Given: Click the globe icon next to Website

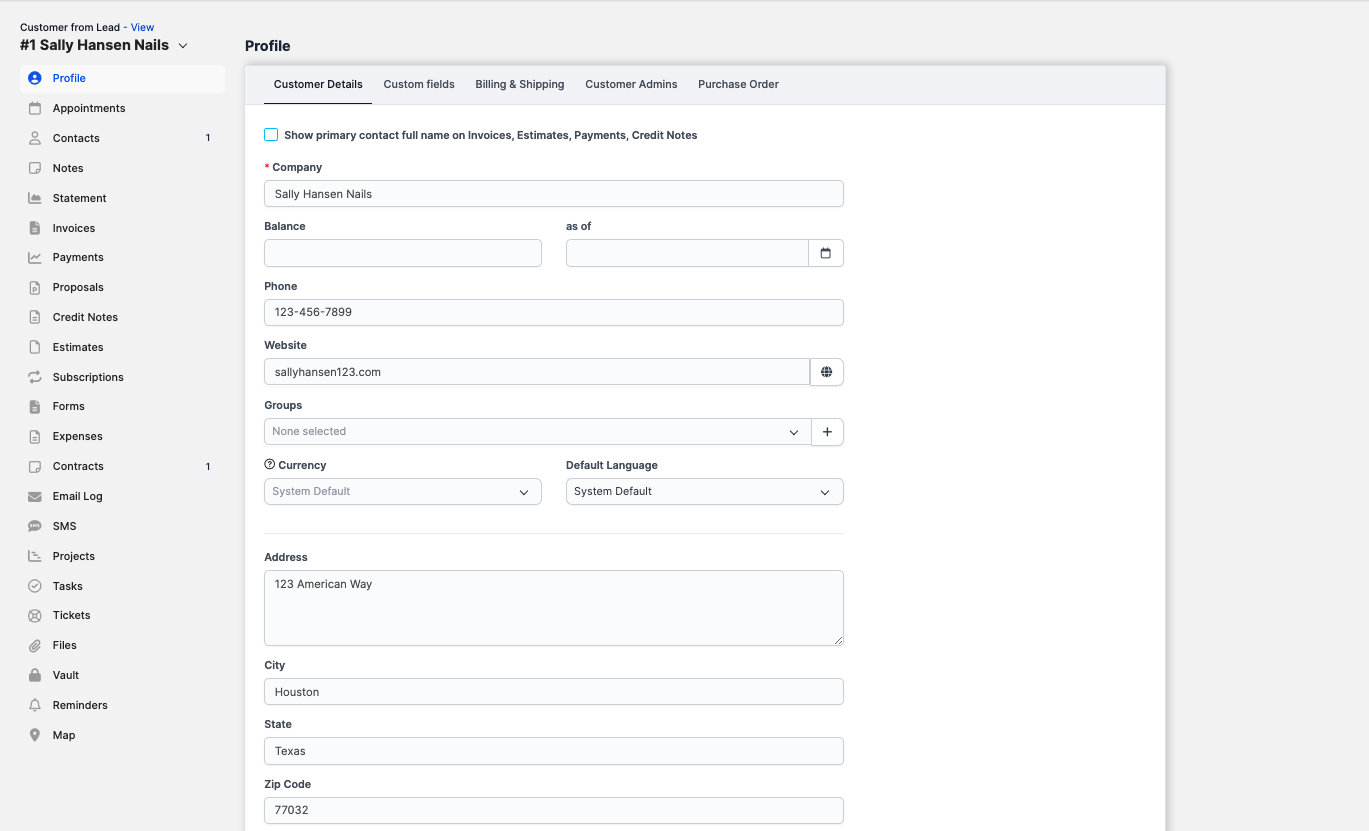Looking at the screenshot, I should point(827,371).
